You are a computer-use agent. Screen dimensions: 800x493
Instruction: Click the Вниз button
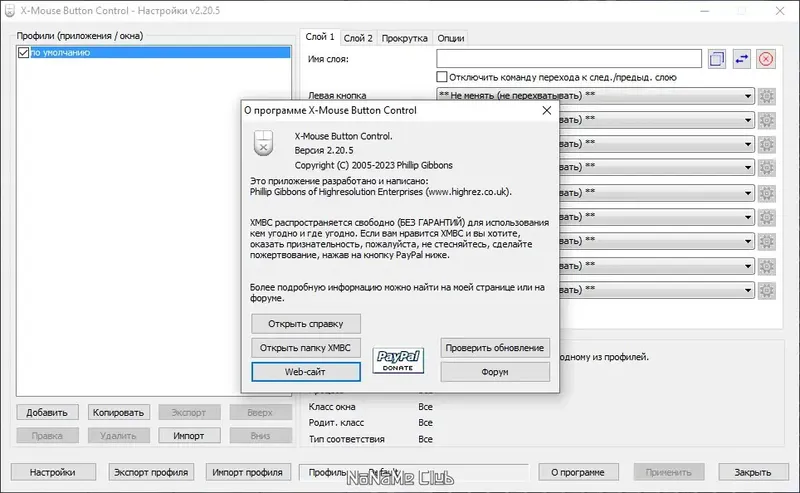tap(260, 436)
